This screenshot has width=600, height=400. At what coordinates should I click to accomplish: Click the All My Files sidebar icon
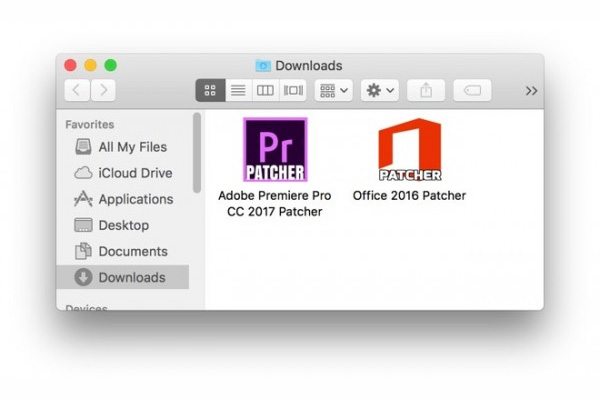tap(83, 147)
